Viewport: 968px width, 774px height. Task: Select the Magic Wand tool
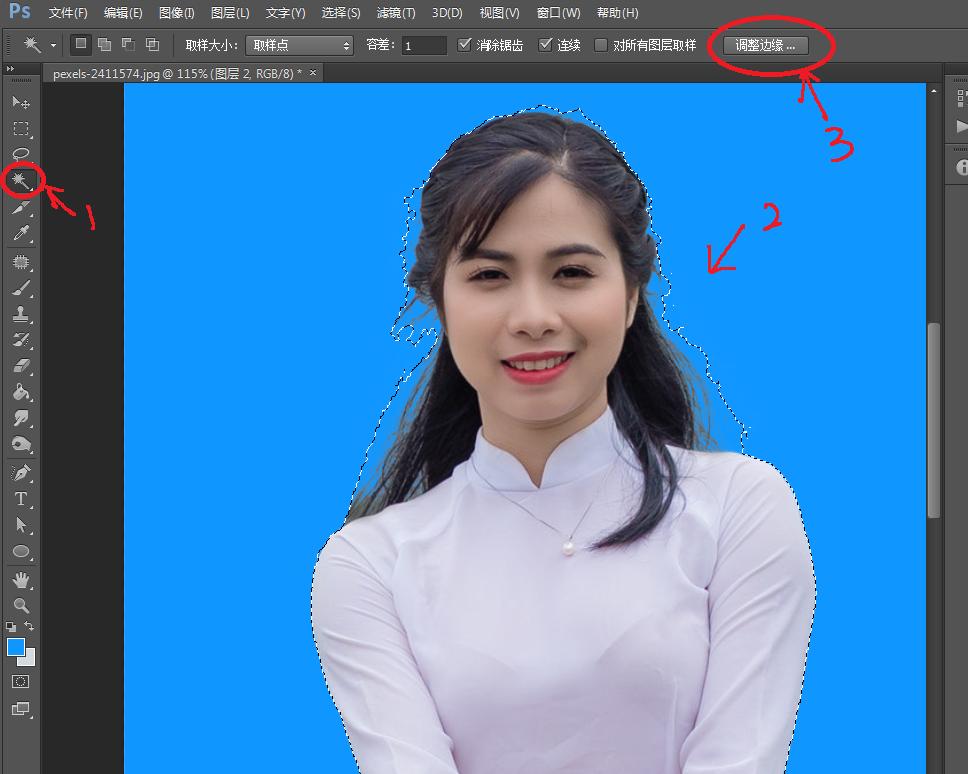[x=22, y=180]
